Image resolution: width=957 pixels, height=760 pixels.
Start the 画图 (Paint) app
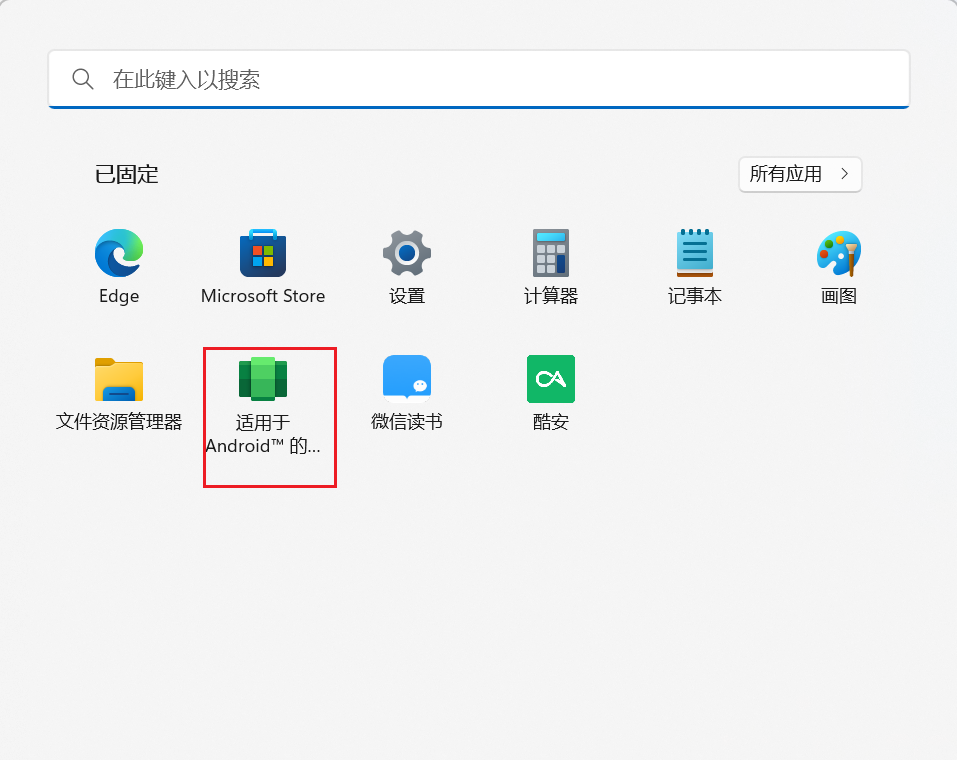838,253
